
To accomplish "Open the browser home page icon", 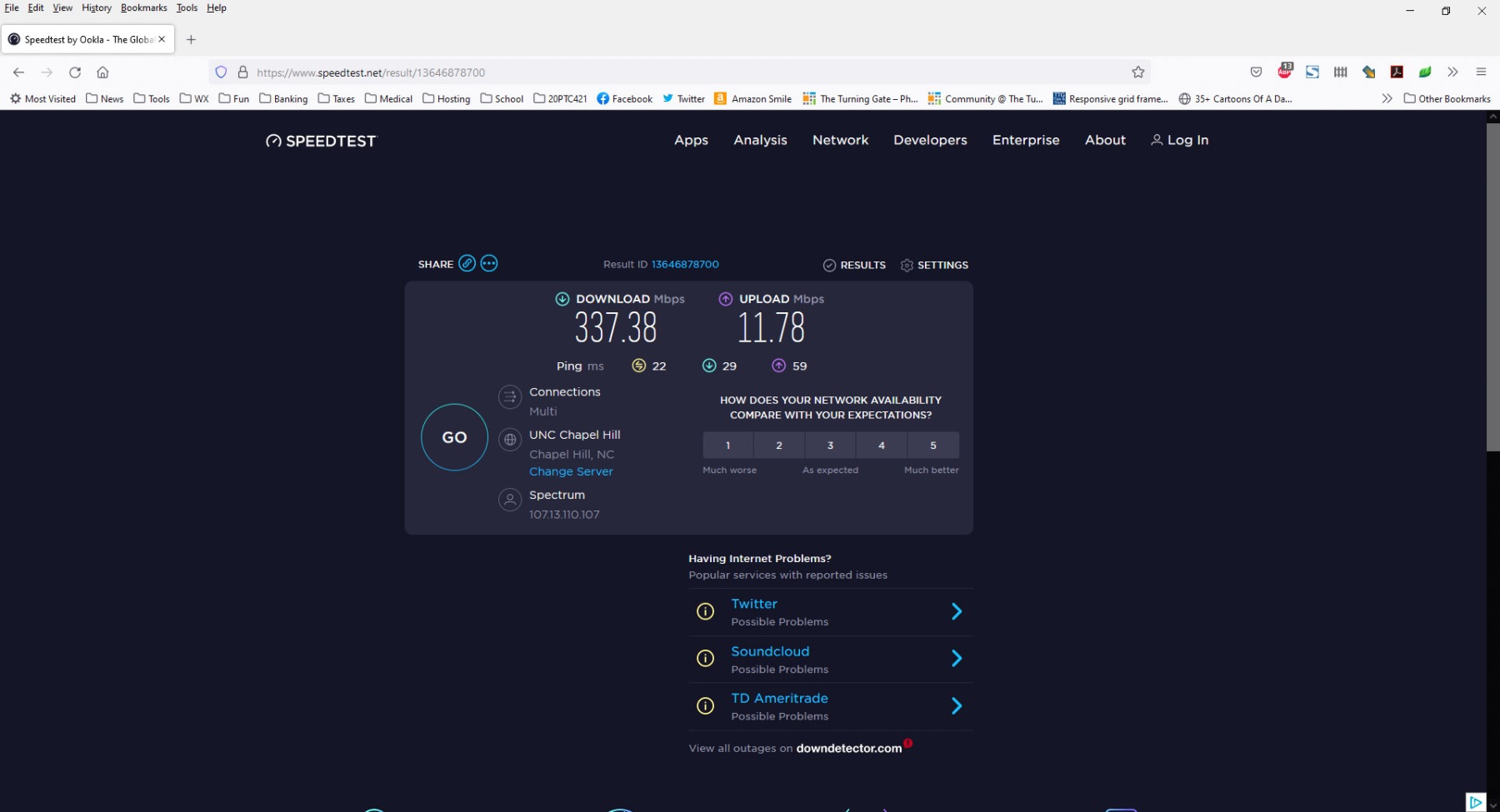I will 102,72.
